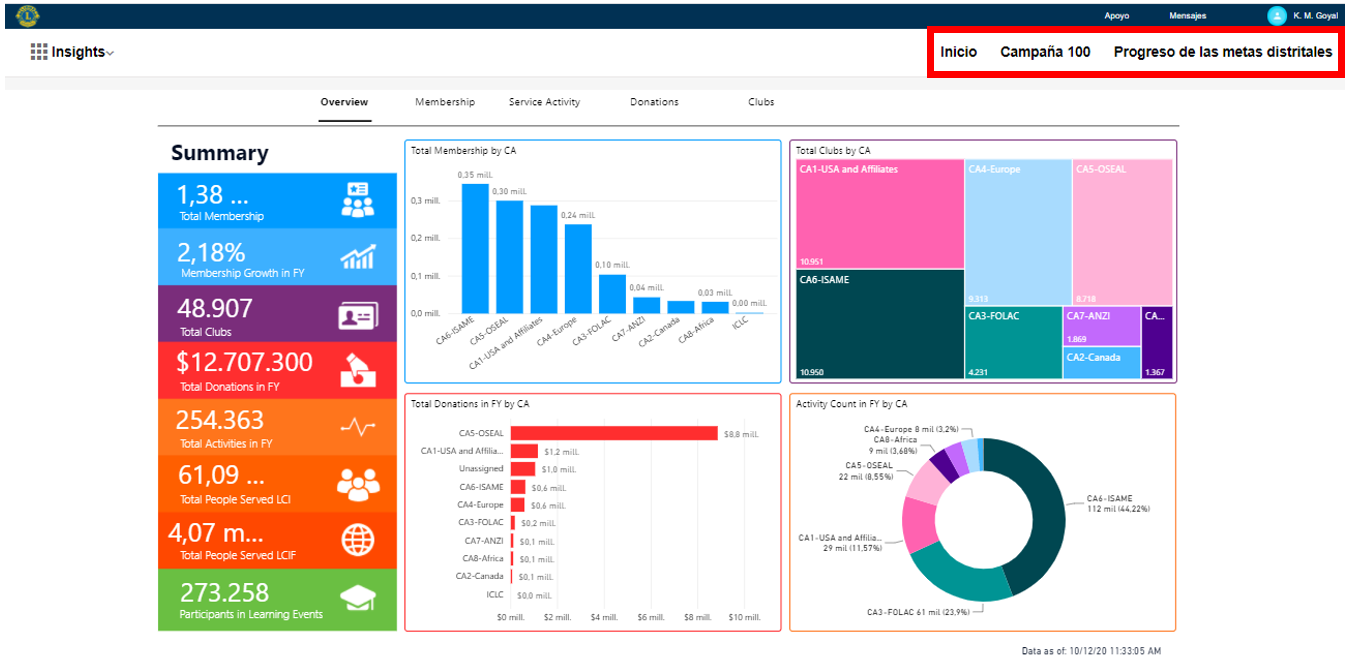Click the Lions Club logo icon
The height and width of the screenshot is (660, 1349).
coord(28,15)
